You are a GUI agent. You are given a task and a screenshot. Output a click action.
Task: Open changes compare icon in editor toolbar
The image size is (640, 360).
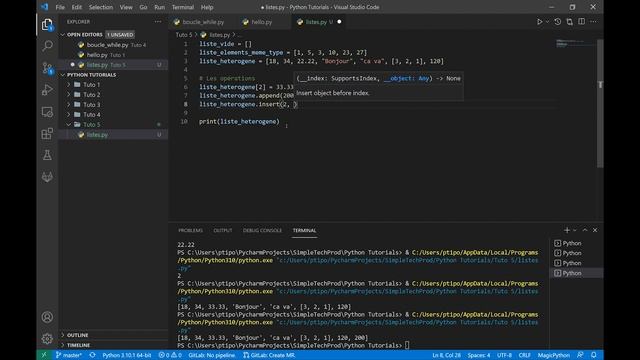click(x=569, y=22)
